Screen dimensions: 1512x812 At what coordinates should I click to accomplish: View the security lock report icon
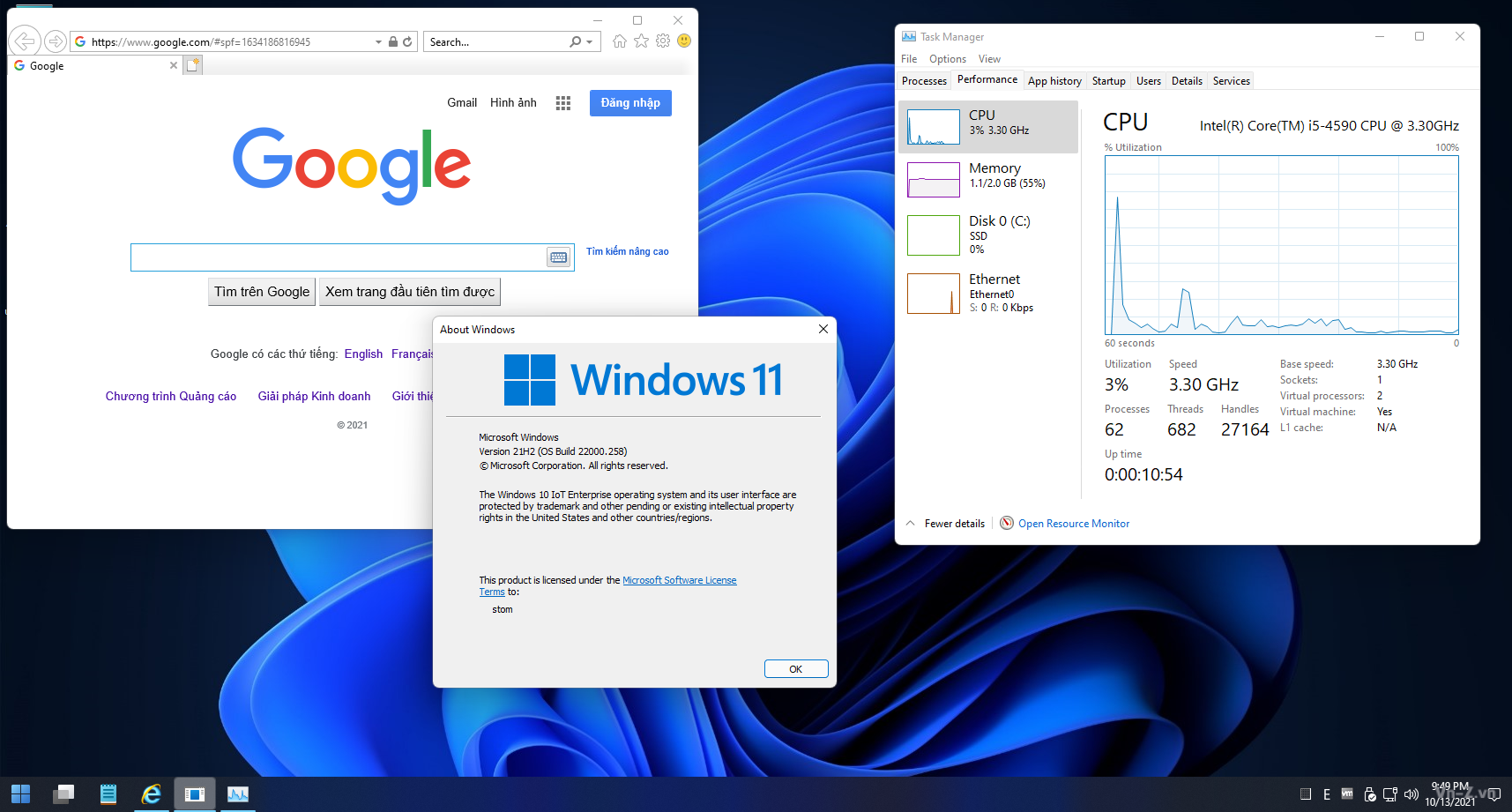pyautogui.click(x=392, y=41)
